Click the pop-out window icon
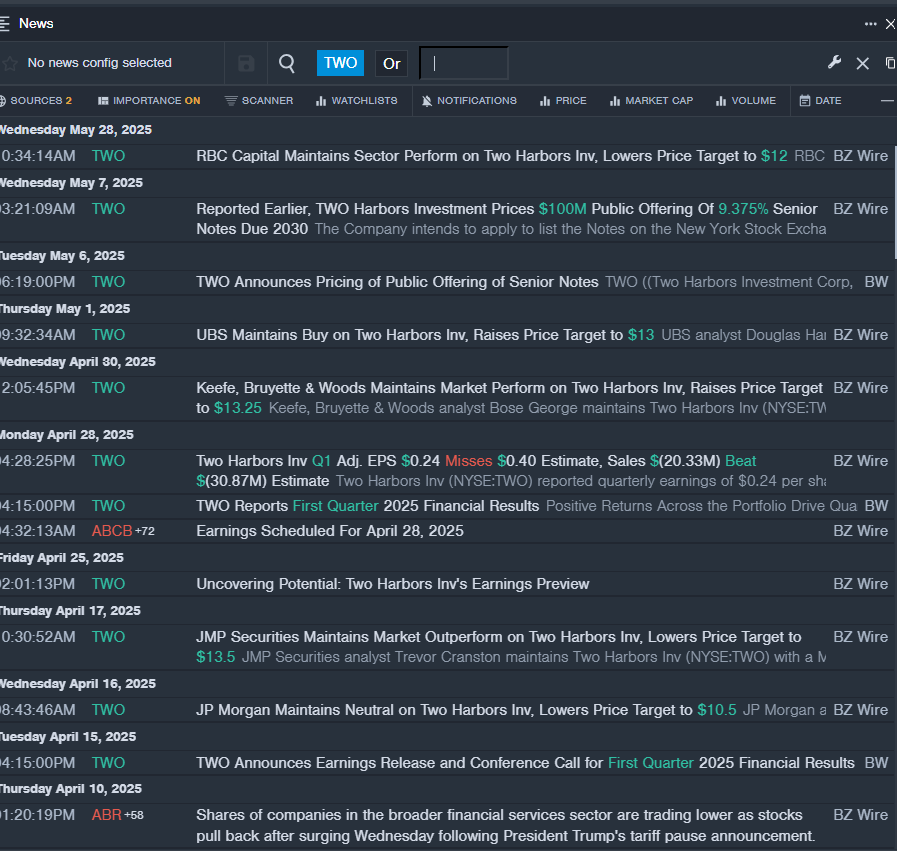 tap(890, 63)
